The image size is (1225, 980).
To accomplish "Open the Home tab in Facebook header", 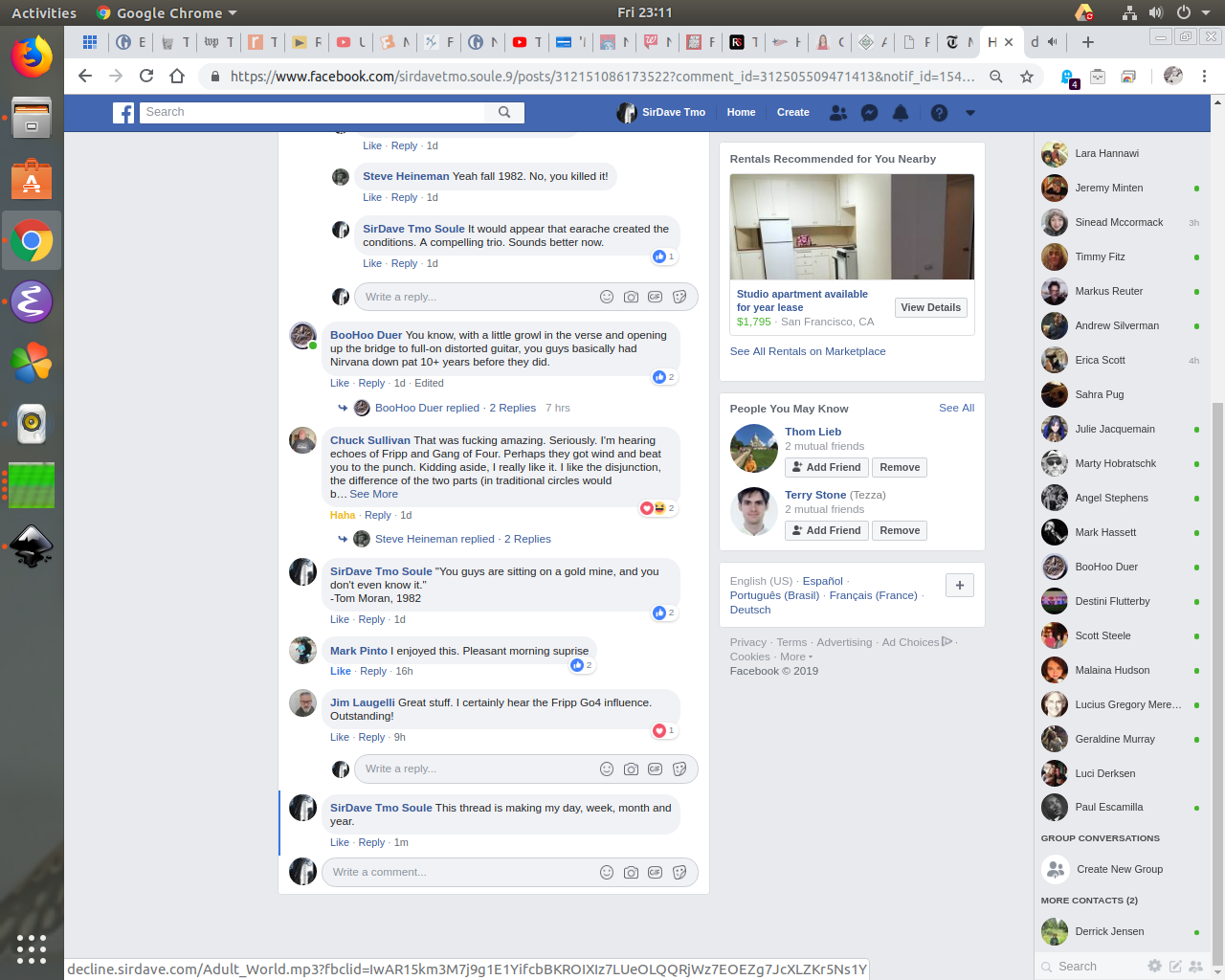I will [741, 113].
